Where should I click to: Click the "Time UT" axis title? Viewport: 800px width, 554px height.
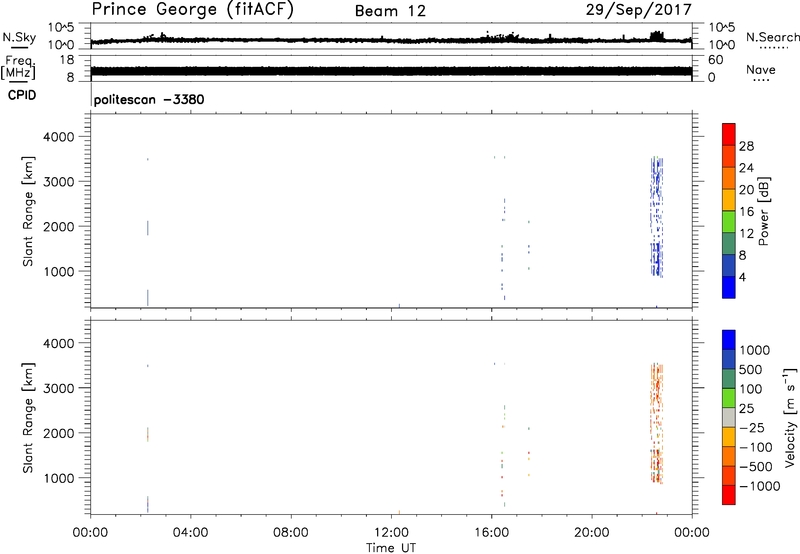391,547
